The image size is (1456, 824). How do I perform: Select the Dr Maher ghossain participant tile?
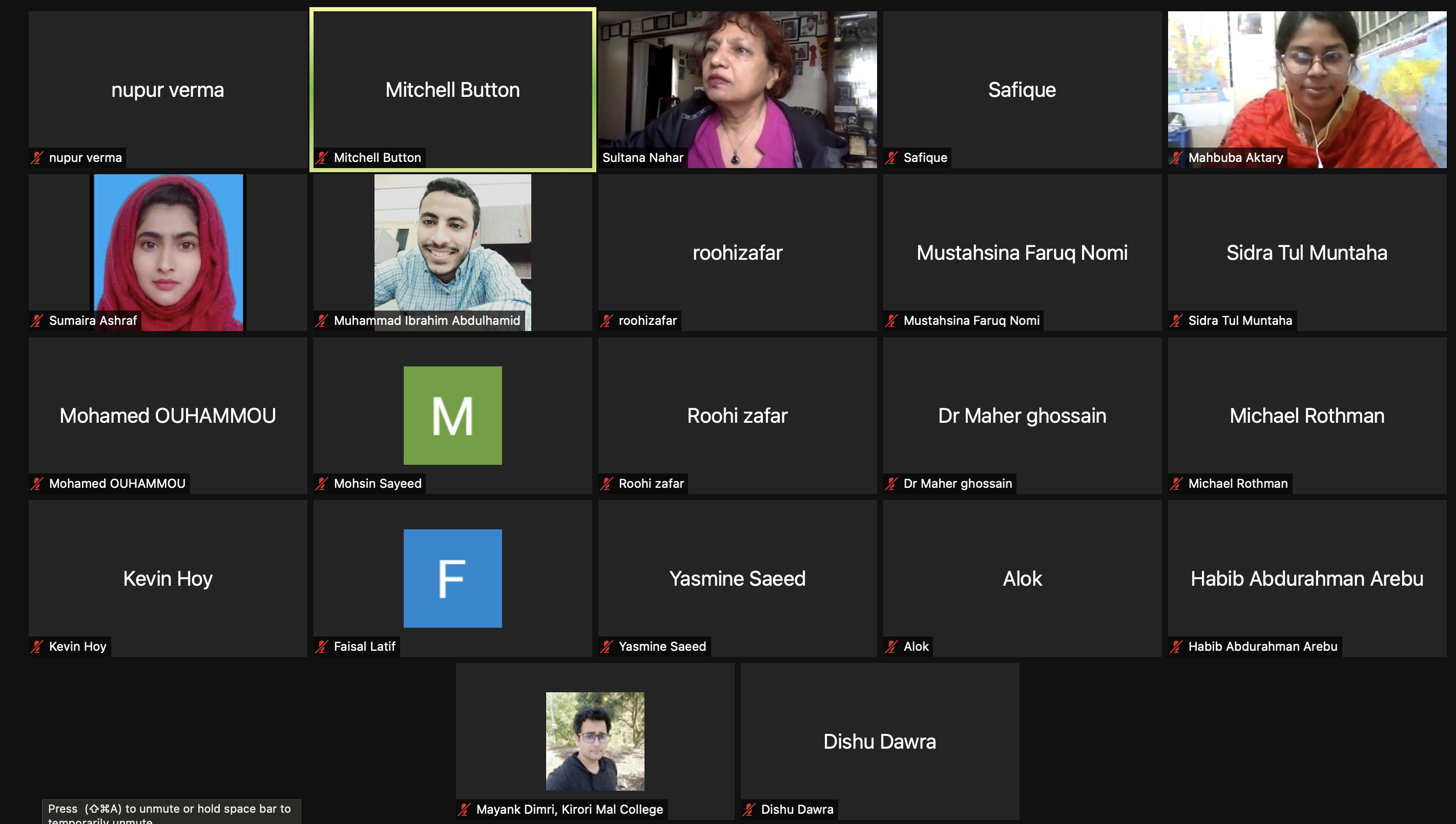1022,416
